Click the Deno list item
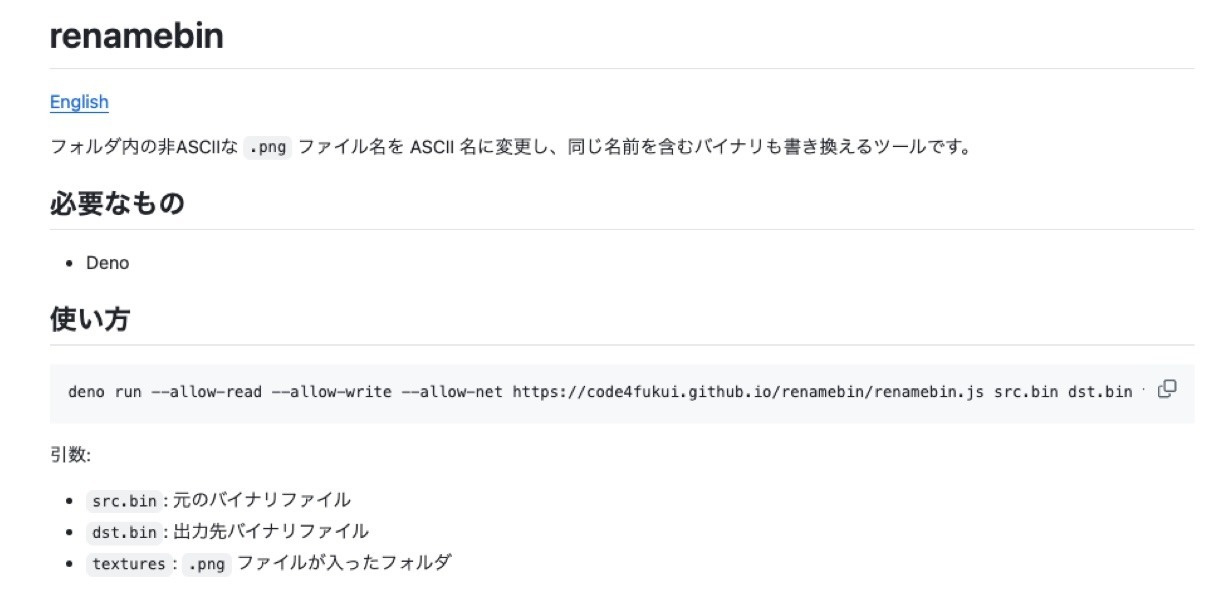The image size is (1220, 610). click(x=107, y=263)
